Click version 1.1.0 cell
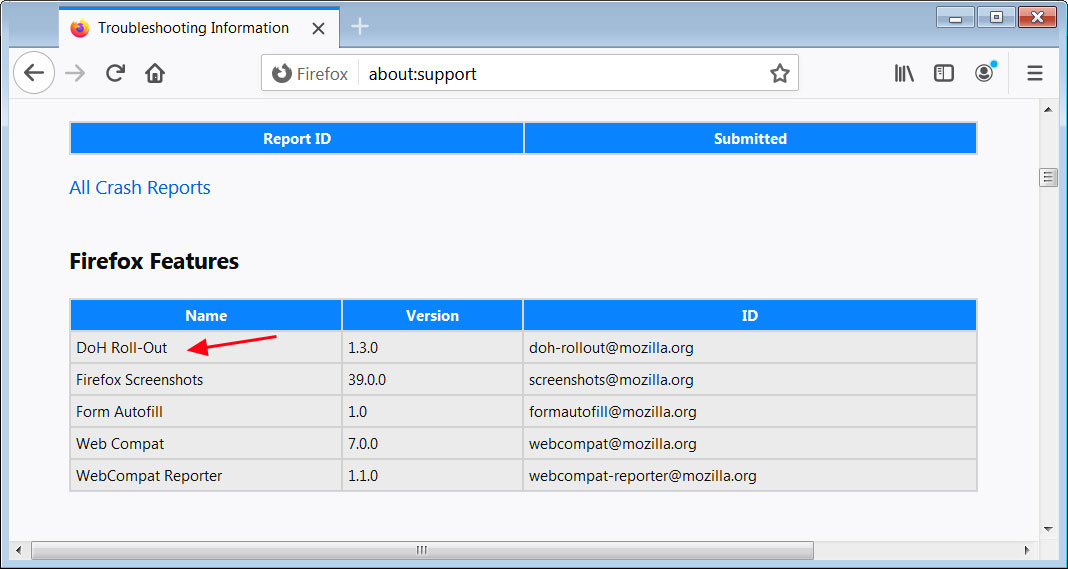This screenshot has height=569, width=1068. coord(433,476)
